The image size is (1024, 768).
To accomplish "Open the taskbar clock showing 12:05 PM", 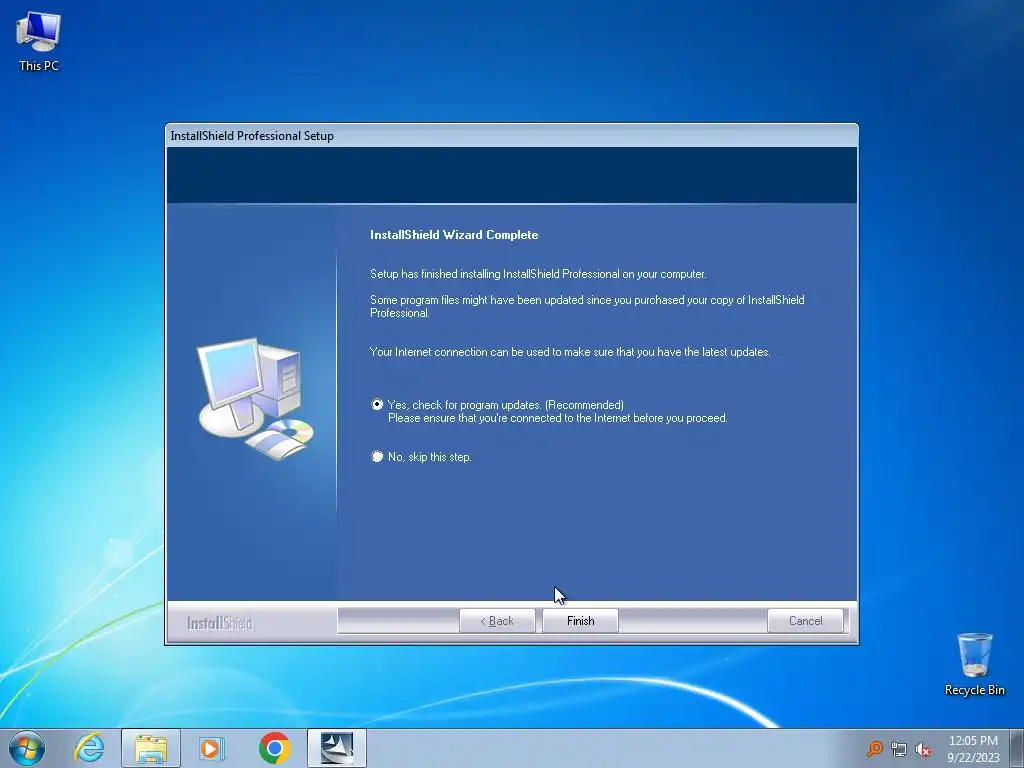I will tap(973, 749).
